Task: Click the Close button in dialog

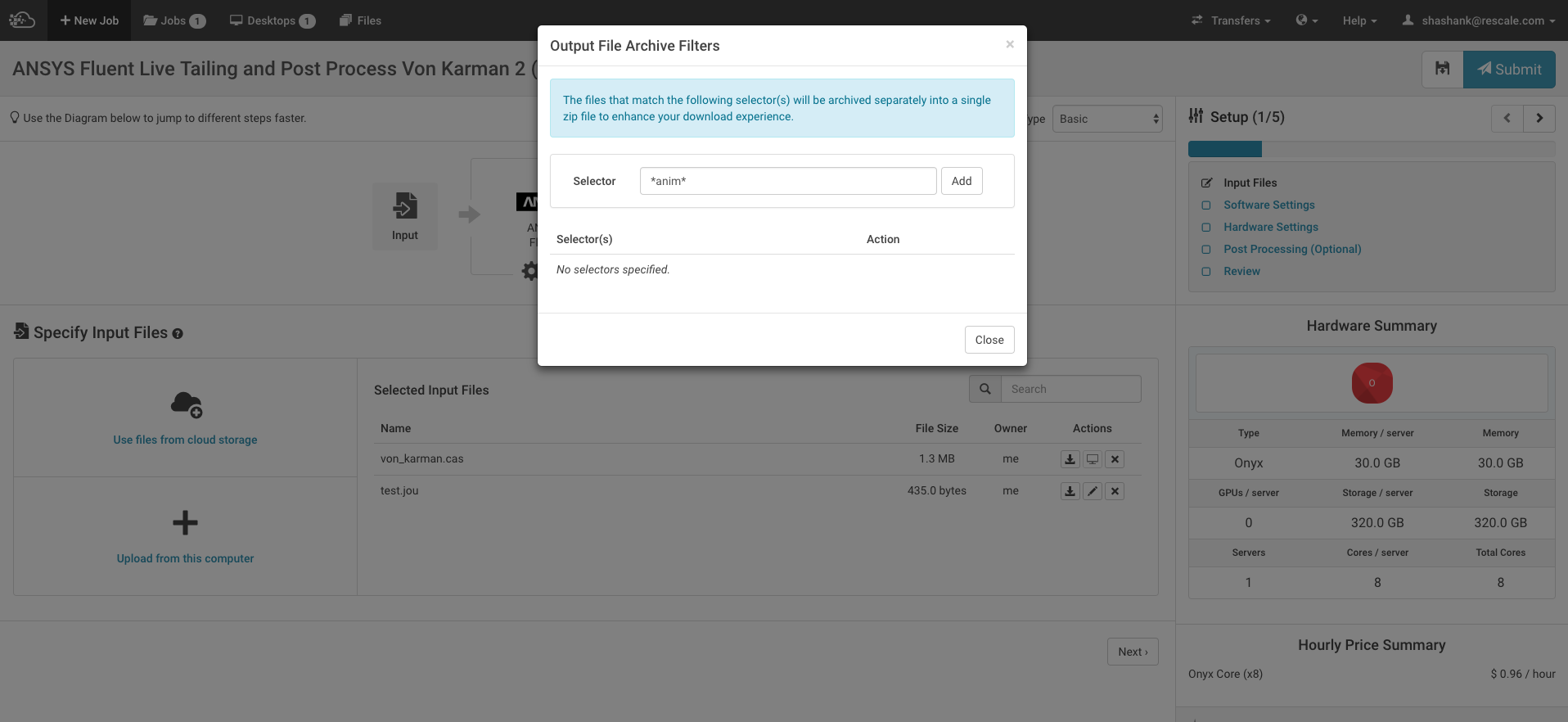Action: coord(989,340)
